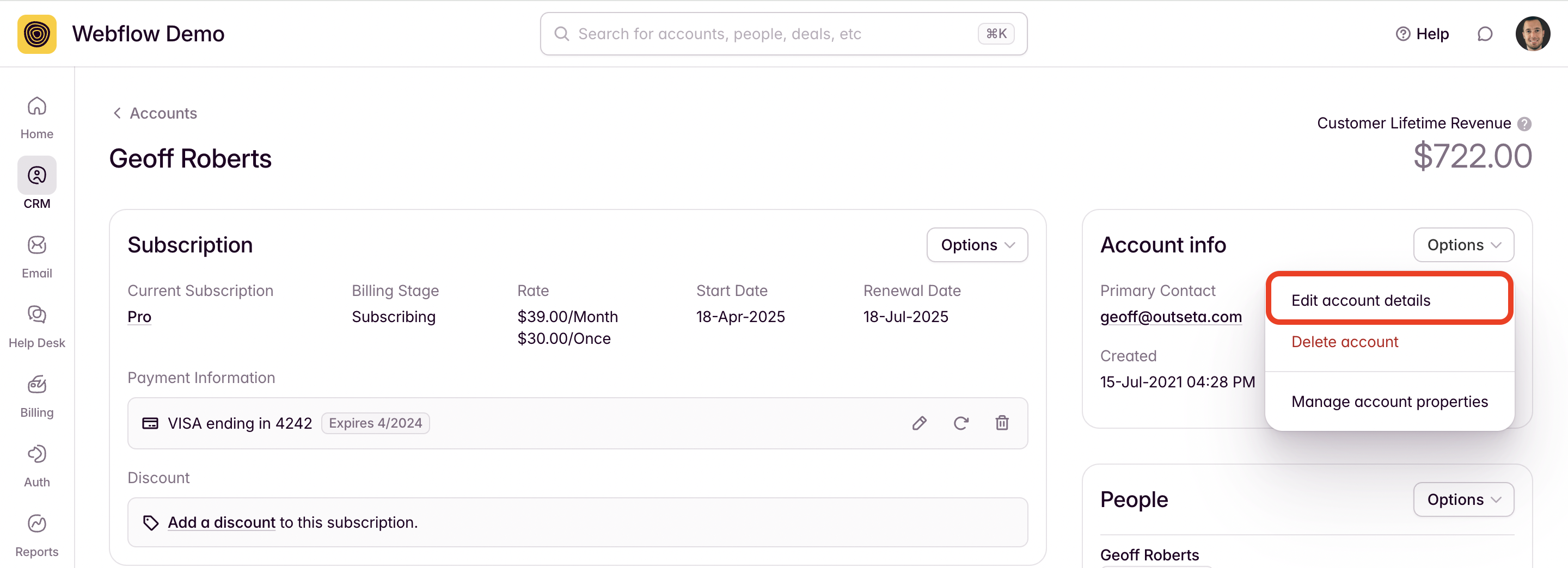The height and width of the screenshot is (568, 1568).
Task: Focus the search accounts, people, deals field
Action: point(783,34)
